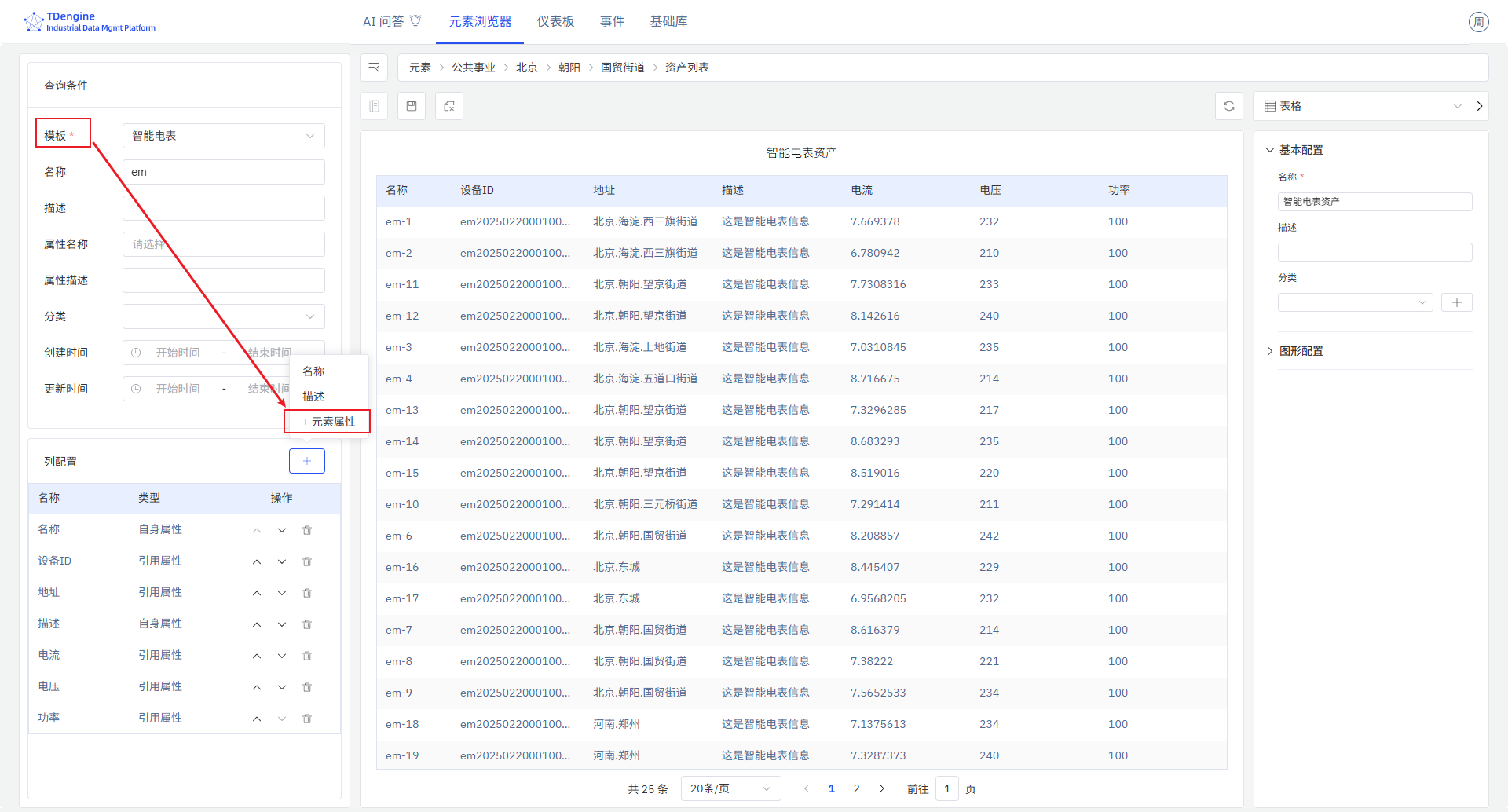This screenshot has width=1508, height=812.
Task: Refresh the table data with the reload icon
Action: click(1229, 105)
